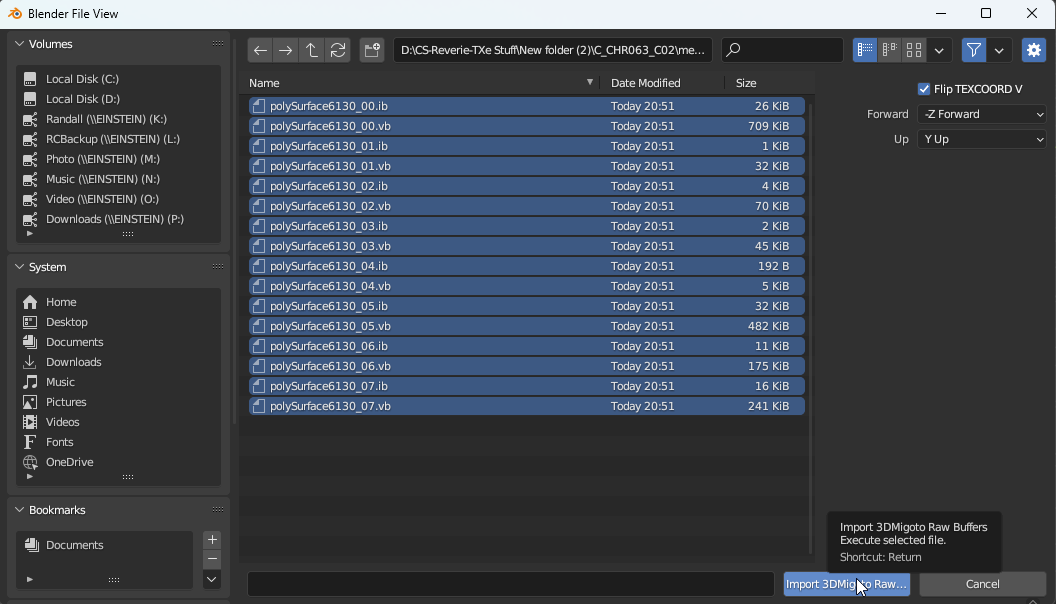The image size is (1056, 604).
Task: Open Photo network drive (M:)
Action: [119, 159]
